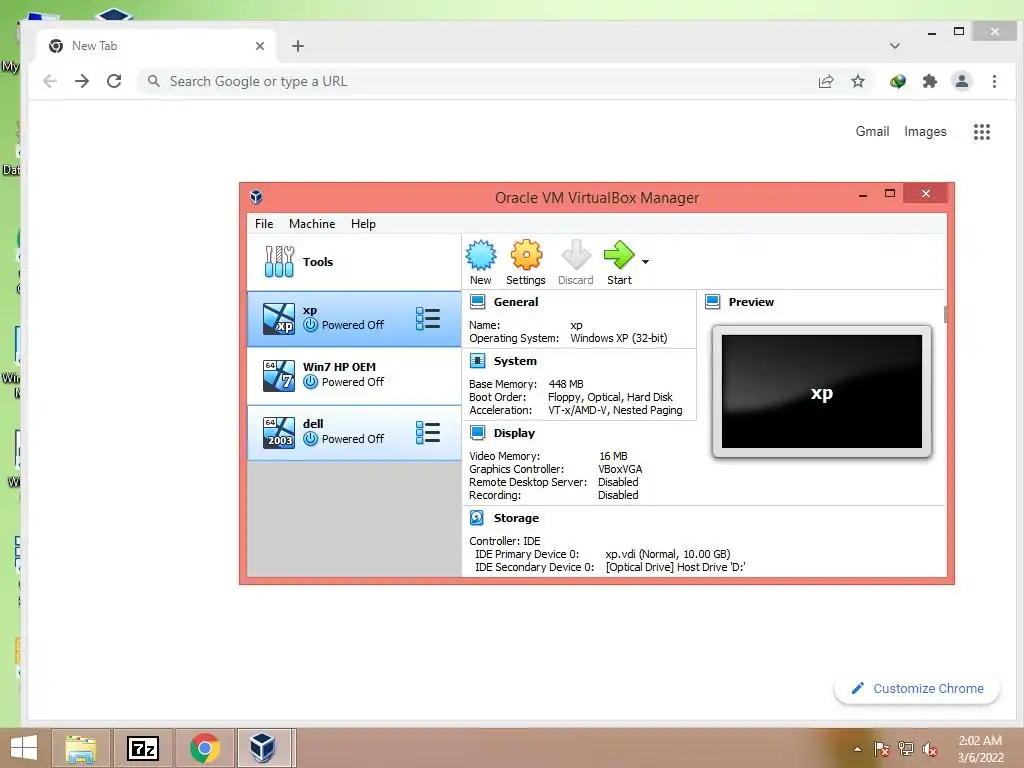This screenshot has height=768, width=1024.
Task: Click the VirtualBox details pane scrollbar
Action: (x=945, y=314)
